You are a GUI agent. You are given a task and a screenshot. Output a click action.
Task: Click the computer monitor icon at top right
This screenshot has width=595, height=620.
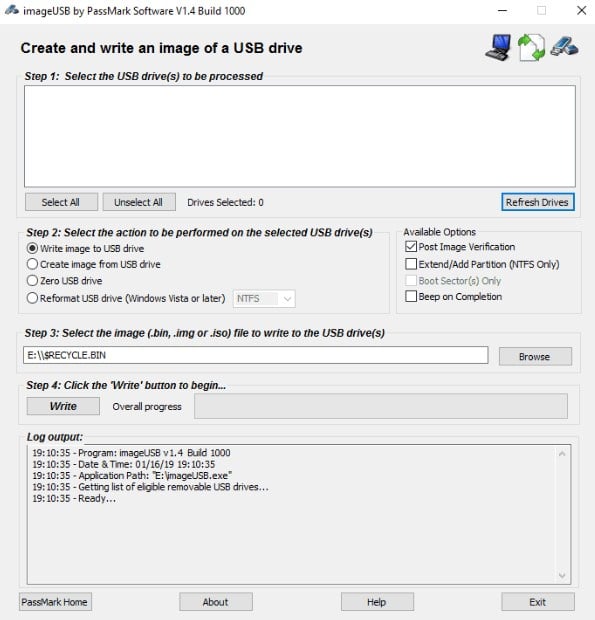click(x=498, y=47)
